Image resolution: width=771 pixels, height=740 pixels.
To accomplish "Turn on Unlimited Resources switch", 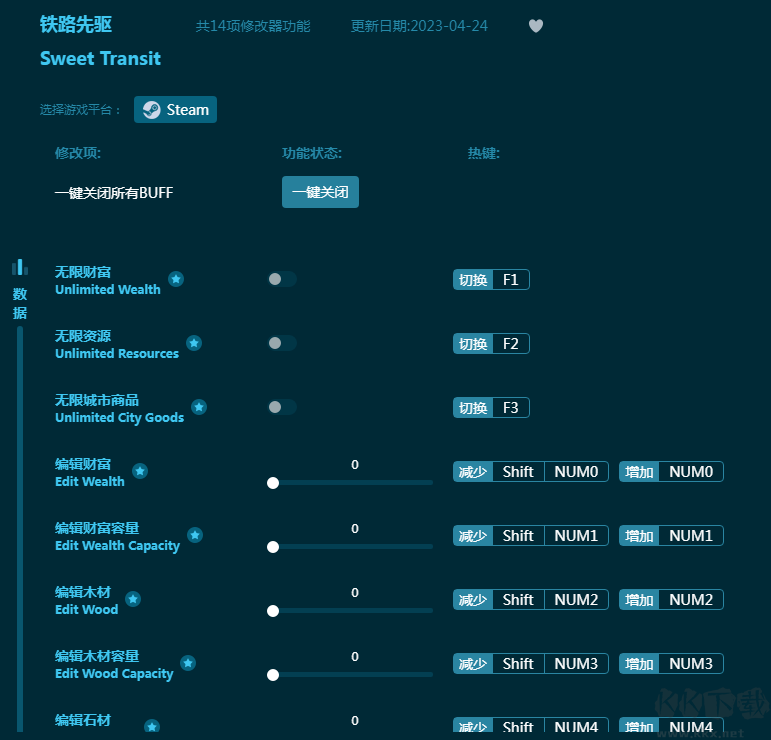I will point(282,343).
